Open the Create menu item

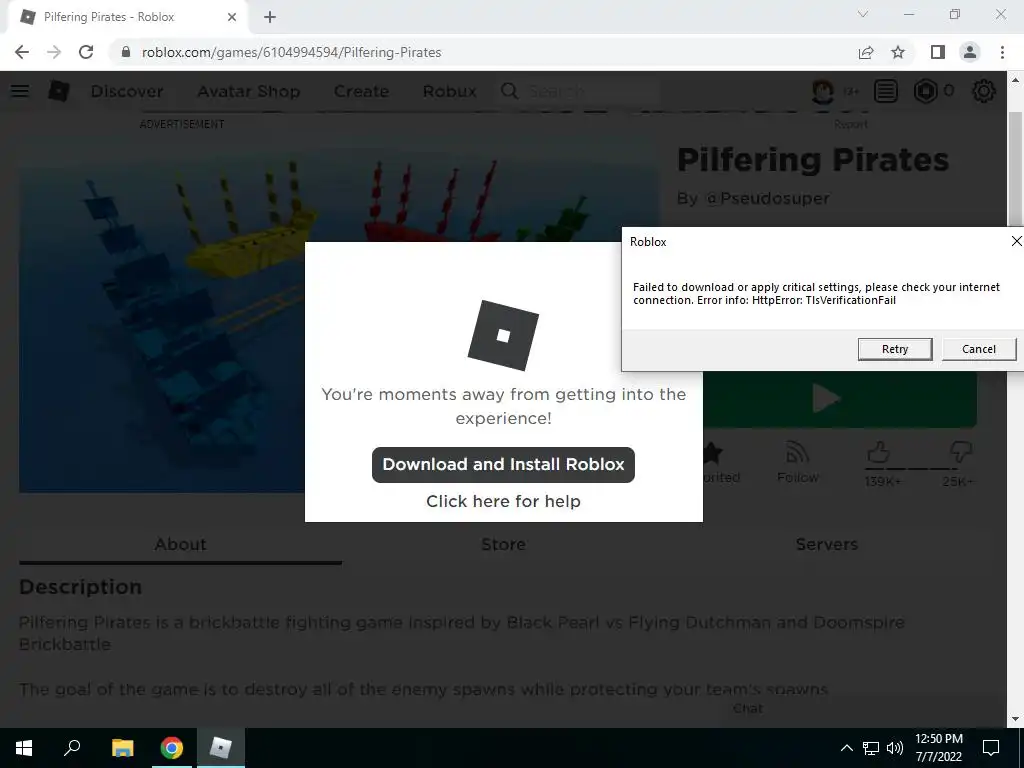pos(361,91)
